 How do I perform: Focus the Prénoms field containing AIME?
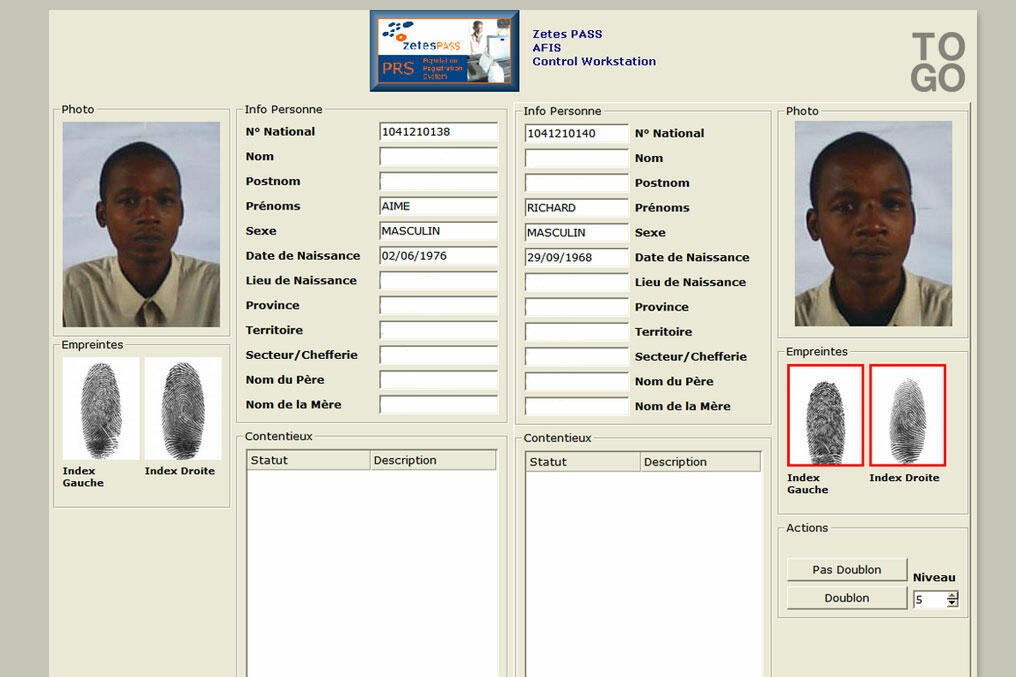click(x=438, y=206)
